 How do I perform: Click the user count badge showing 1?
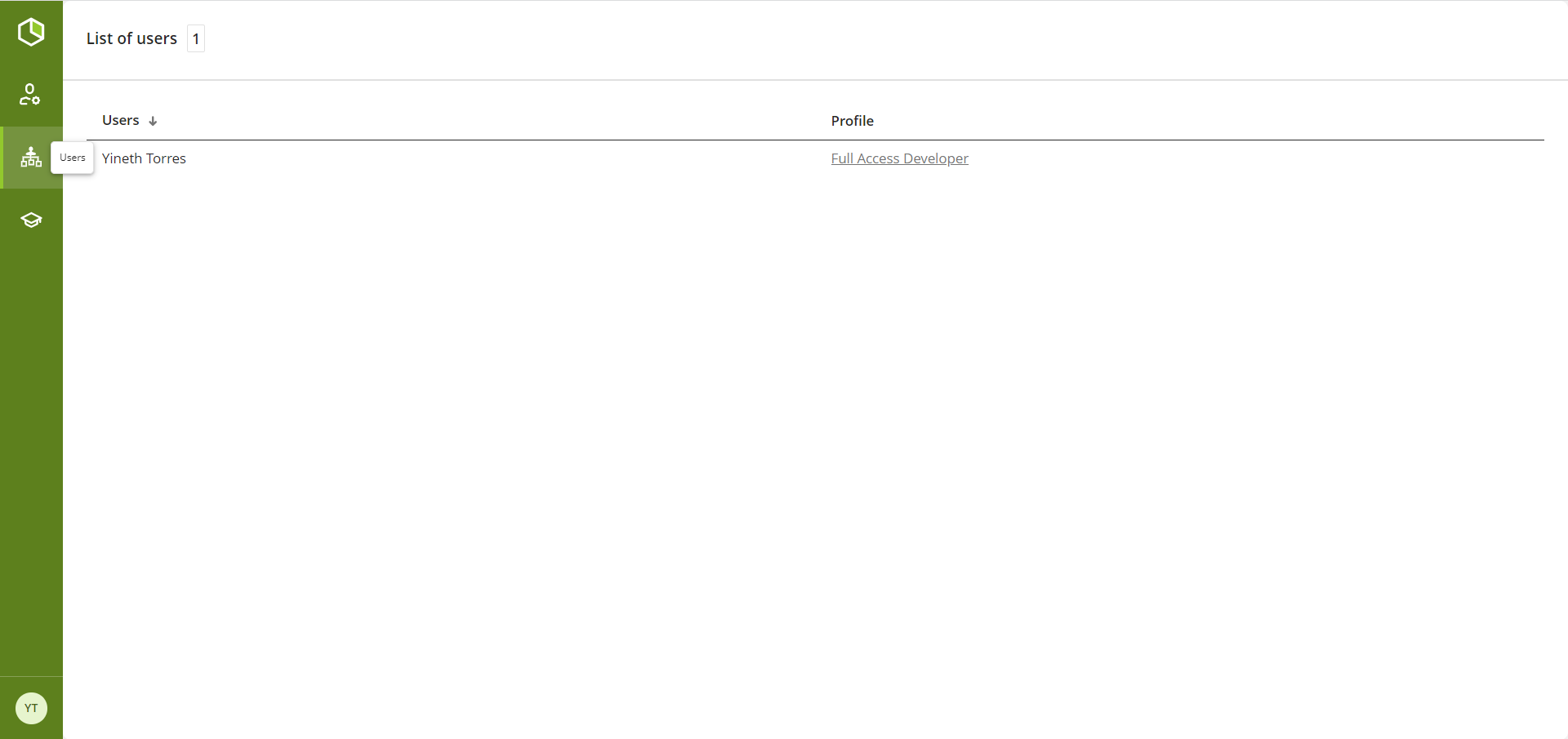(196, 38)
